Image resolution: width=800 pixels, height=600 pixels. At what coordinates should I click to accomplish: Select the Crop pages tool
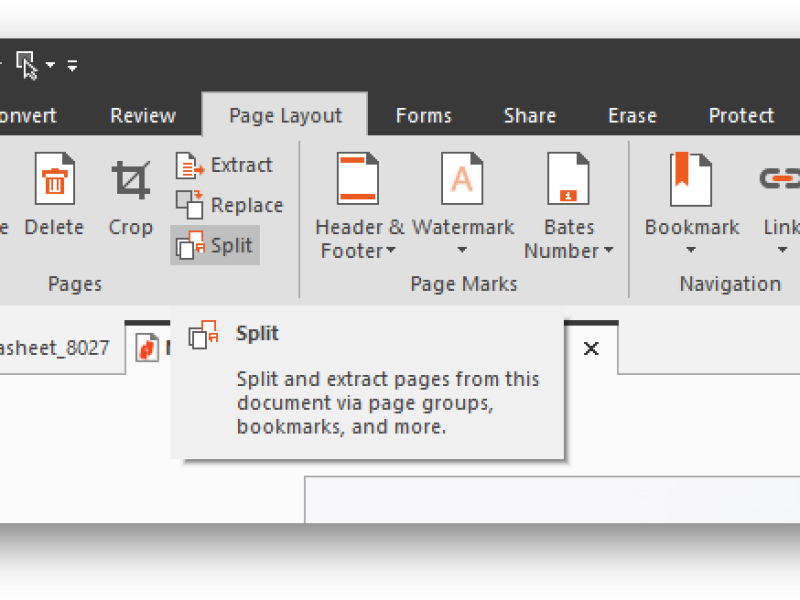(130, 180)
